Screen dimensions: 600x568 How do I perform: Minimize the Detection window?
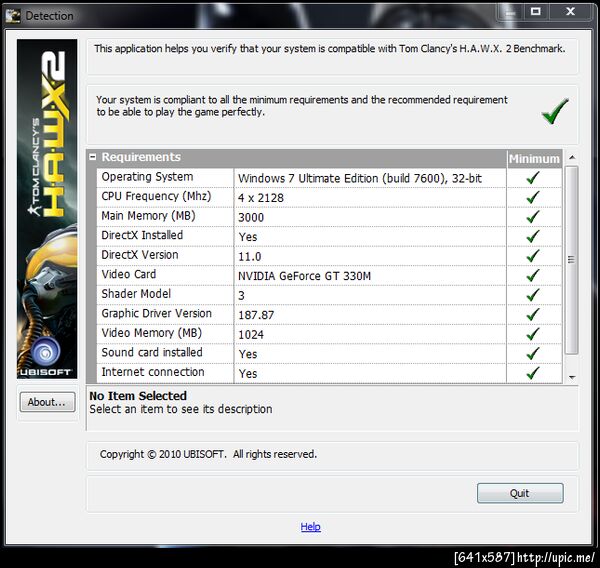[509, 13]
